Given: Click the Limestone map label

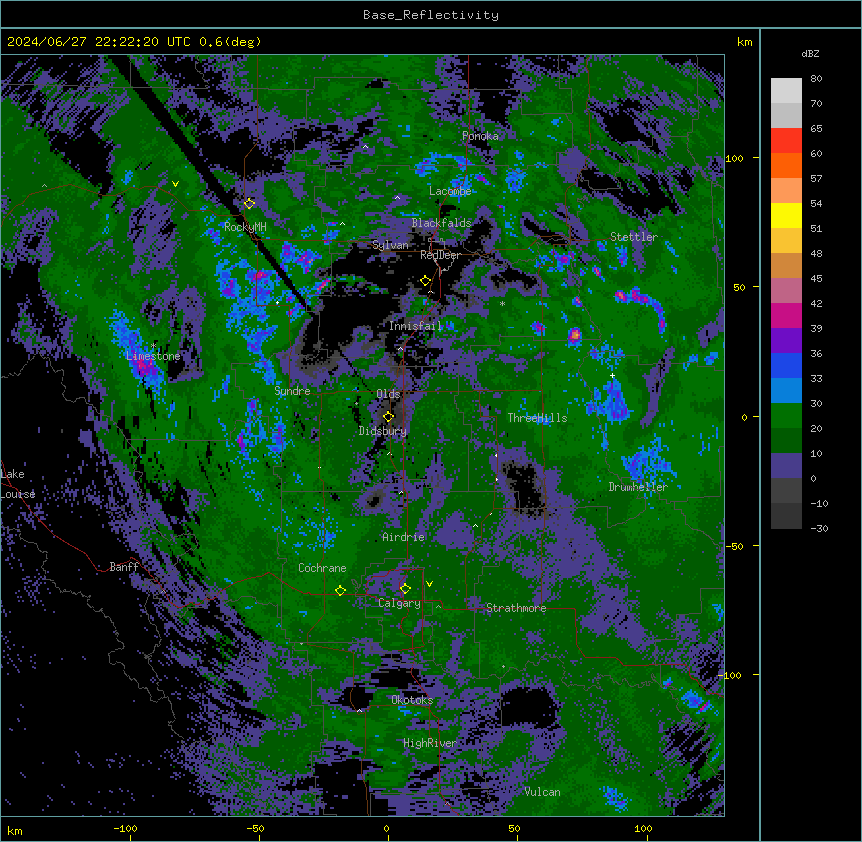Looking at the screenshot, I should click(153, 356).
